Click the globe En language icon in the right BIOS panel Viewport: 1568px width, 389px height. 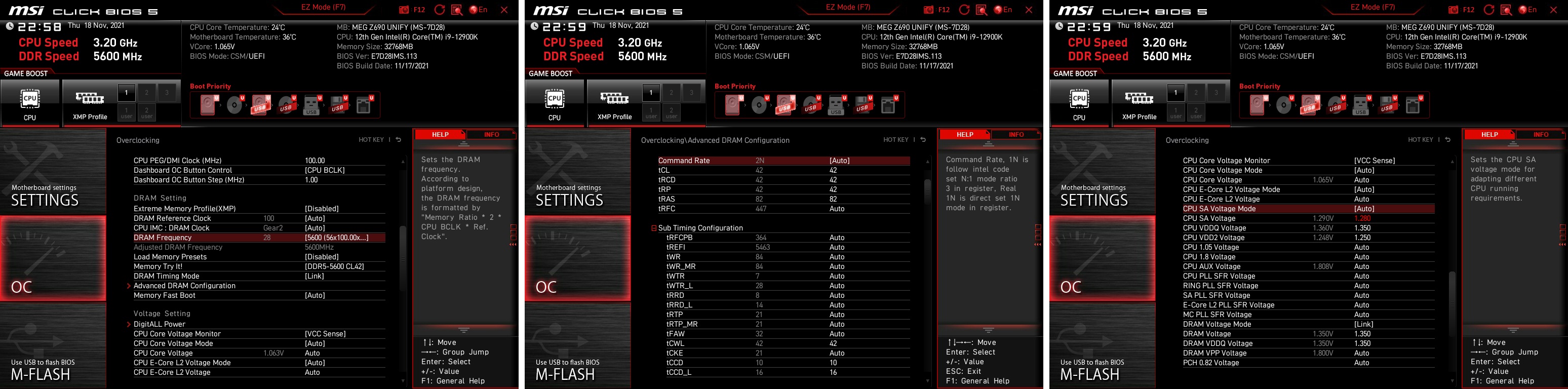pos(1528,10)
